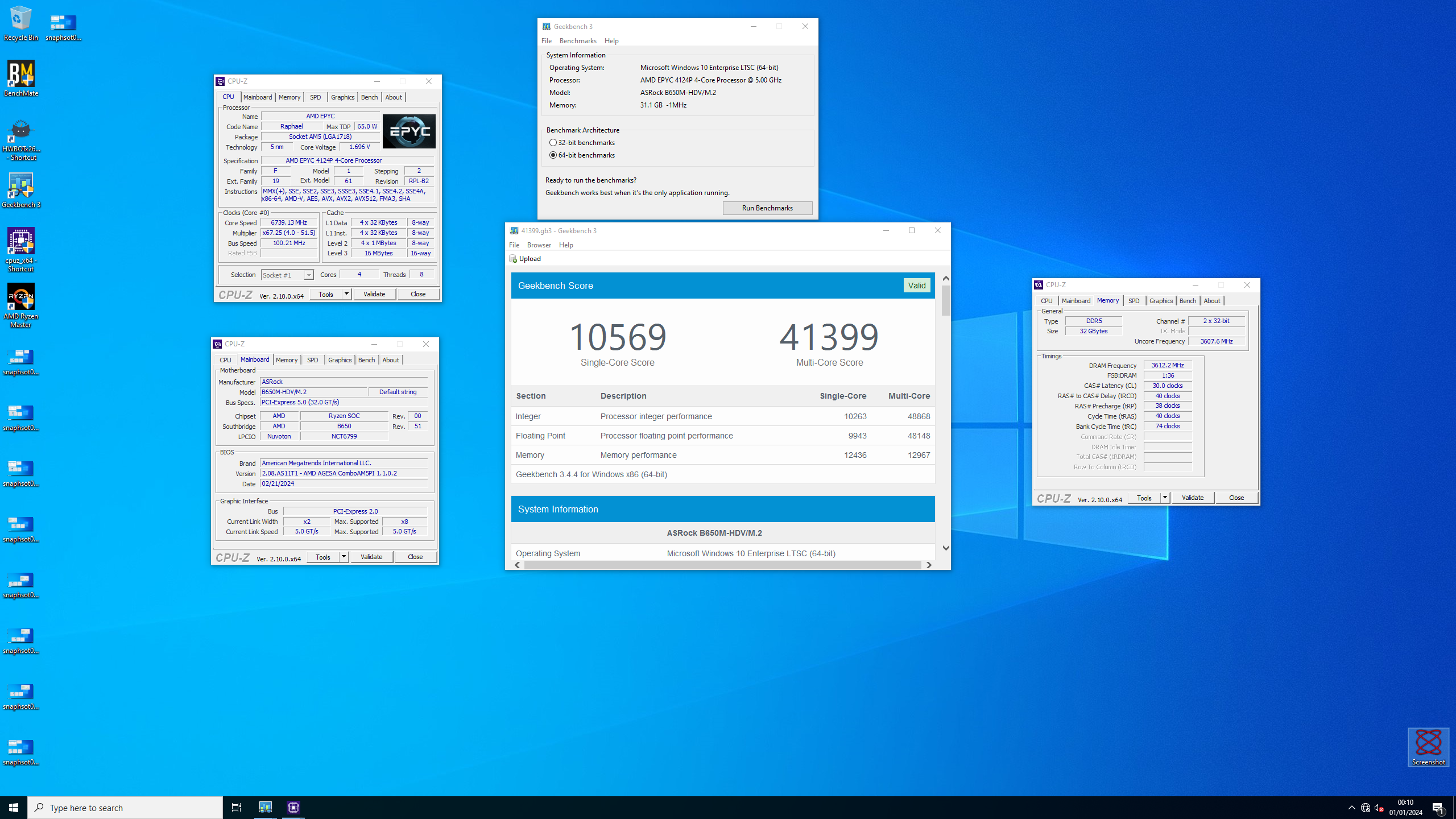
Task: Click the BIOS Date field 02/21/2024
Action: pyautogui.click(x=344, y=483)
